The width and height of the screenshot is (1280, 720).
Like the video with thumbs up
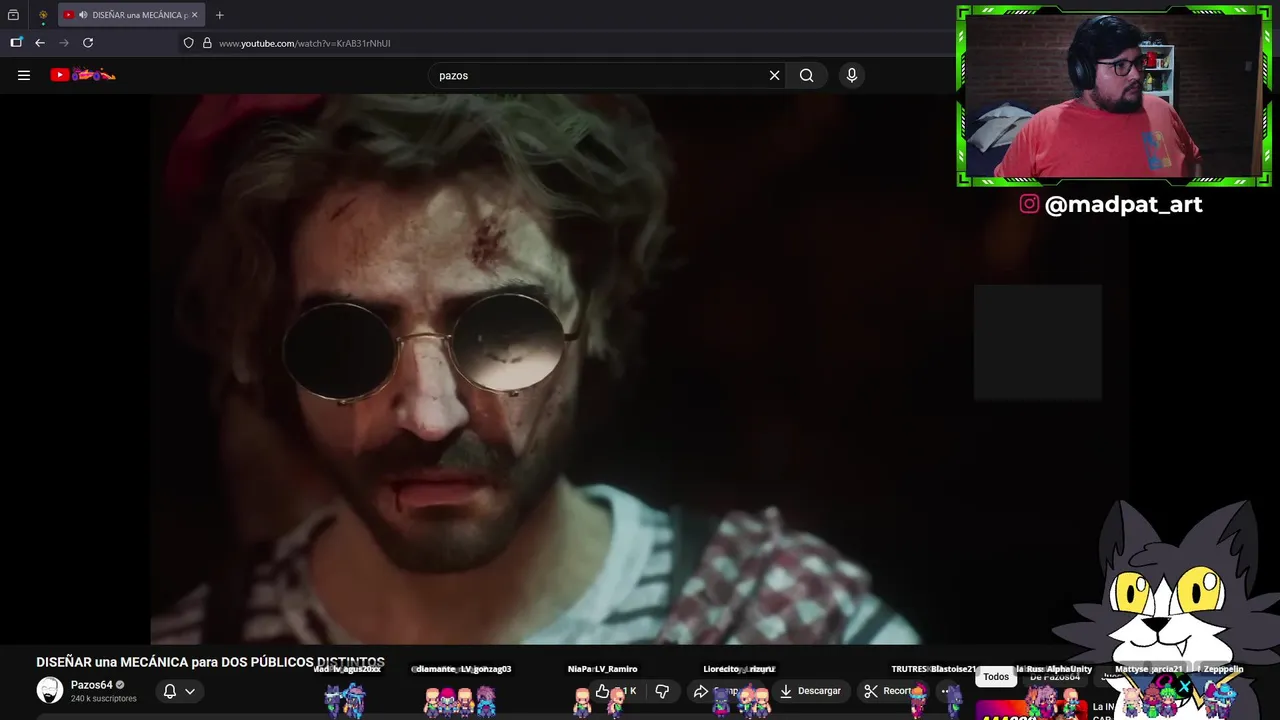(x=602, y=691)
